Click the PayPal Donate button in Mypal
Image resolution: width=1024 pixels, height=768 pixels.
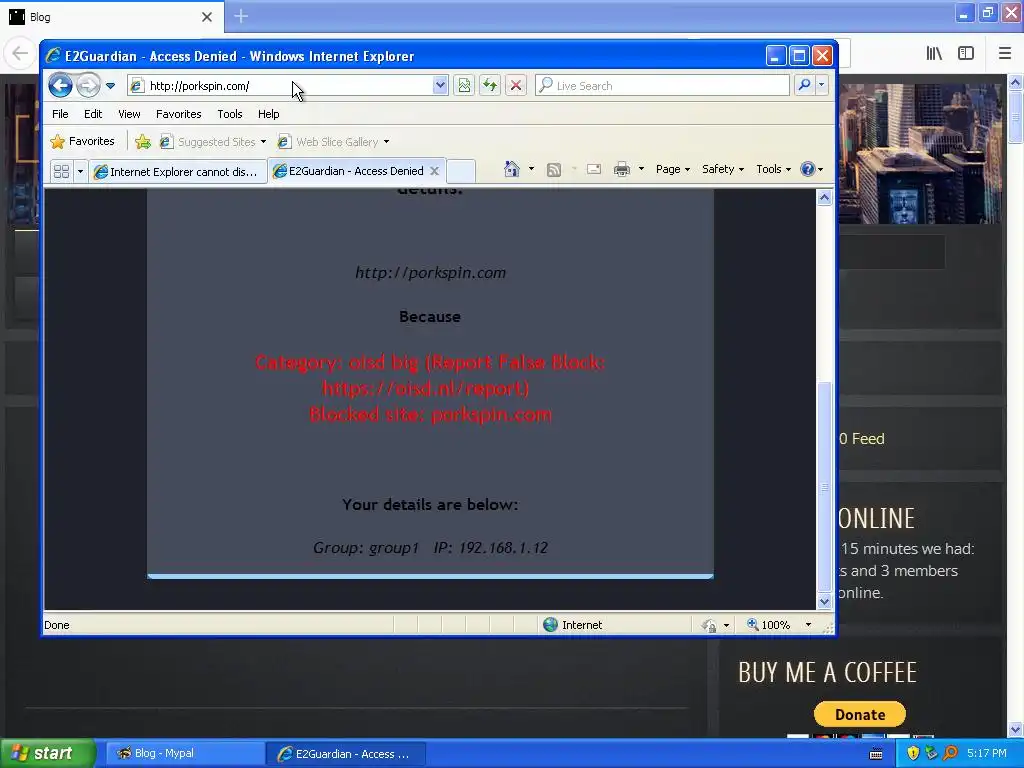pos(859,714)
